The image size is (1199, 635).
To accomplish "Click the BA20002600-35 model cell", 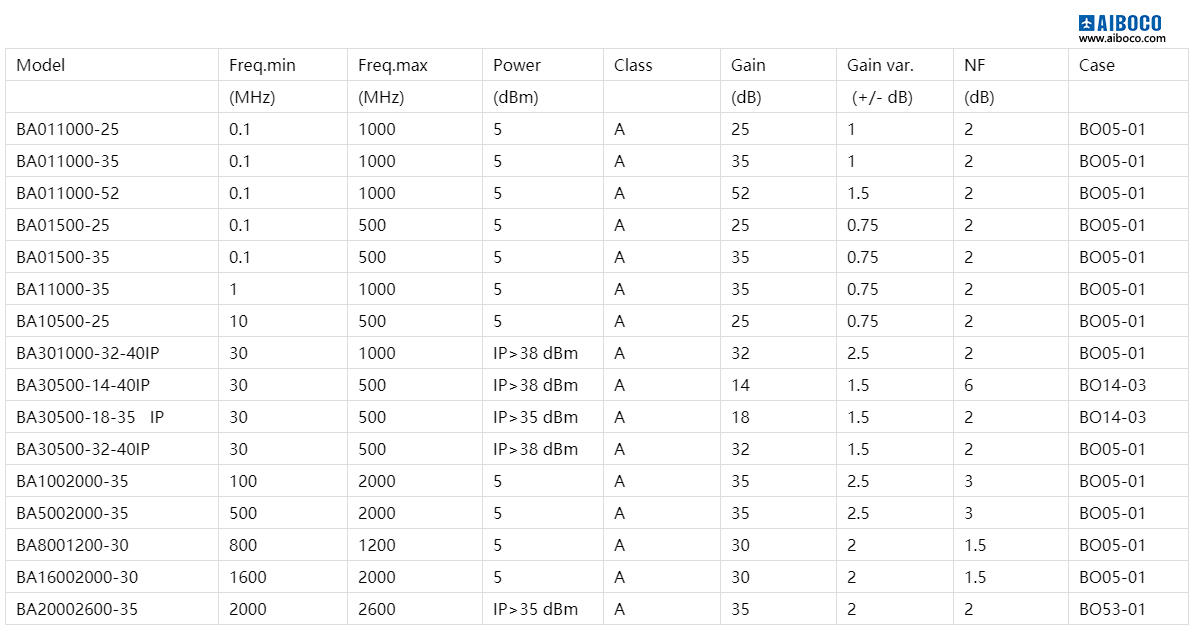I will 77,609.
